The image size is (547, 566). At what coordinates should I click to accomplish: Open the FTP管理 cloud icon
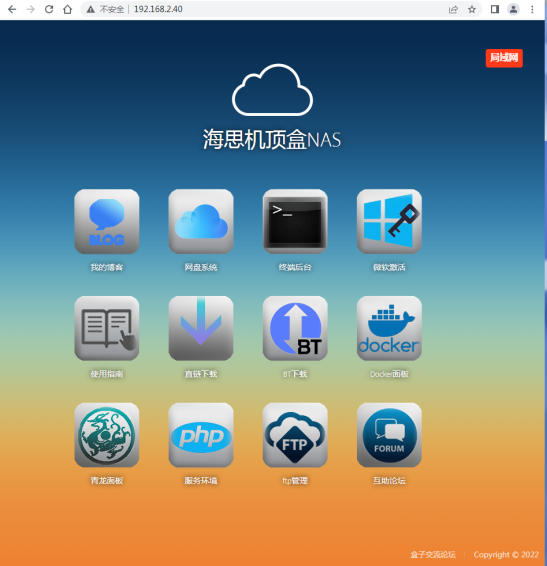pyautogui.click(x=295, y=435)
